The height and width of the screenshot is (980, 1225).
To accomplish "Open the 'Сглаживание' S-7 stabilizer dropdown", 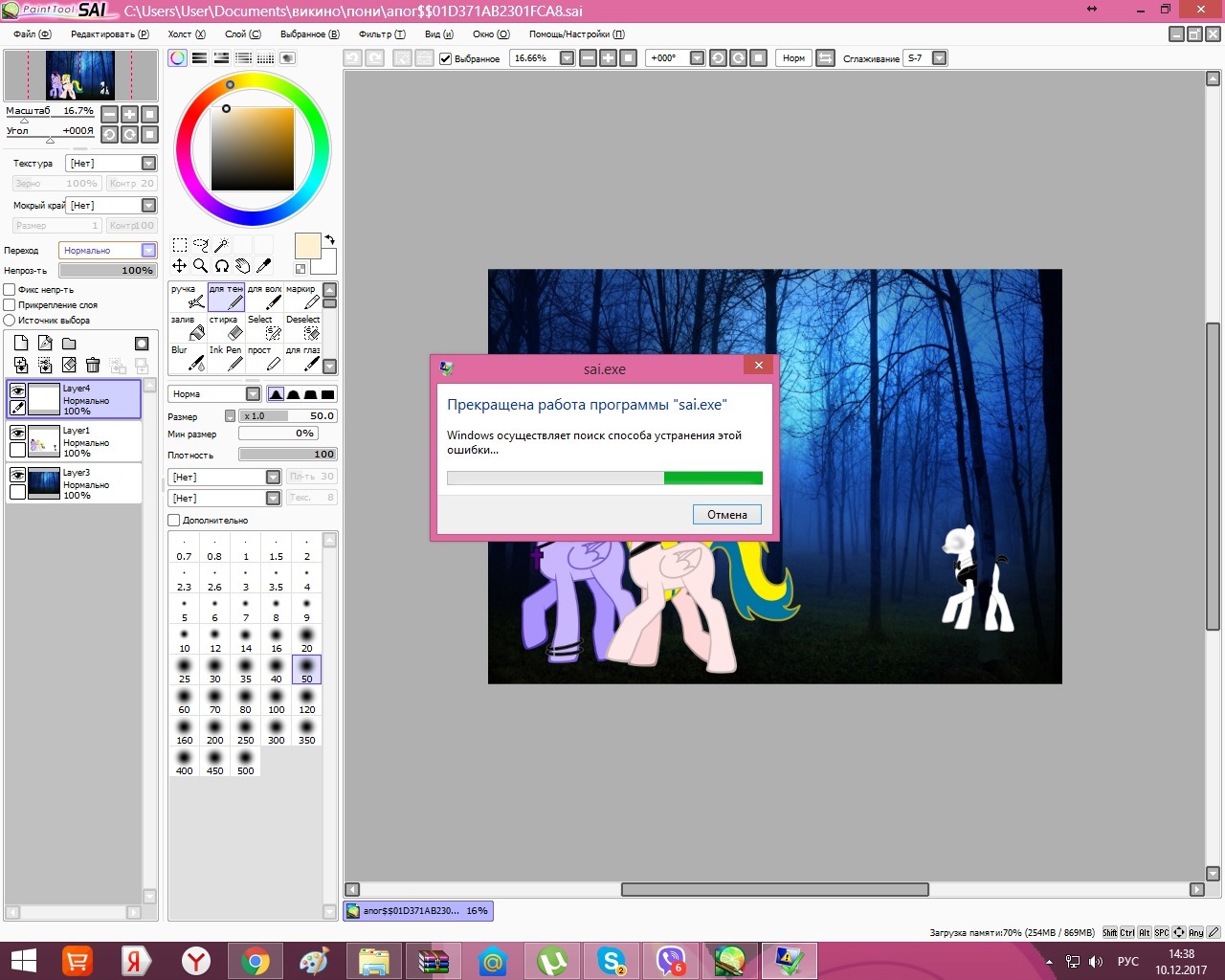I will (939, 58).
